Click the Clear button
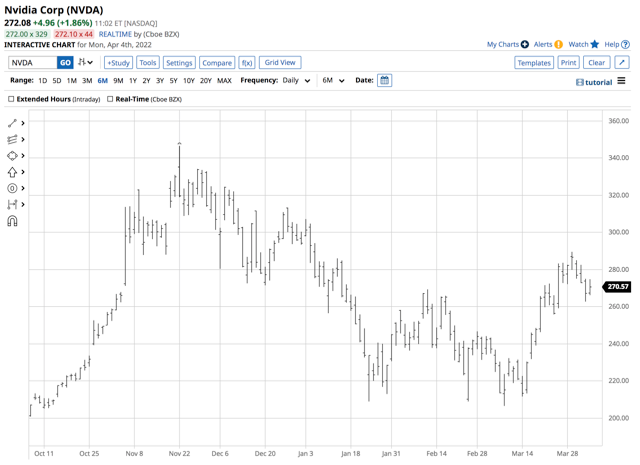 [597, 62]
